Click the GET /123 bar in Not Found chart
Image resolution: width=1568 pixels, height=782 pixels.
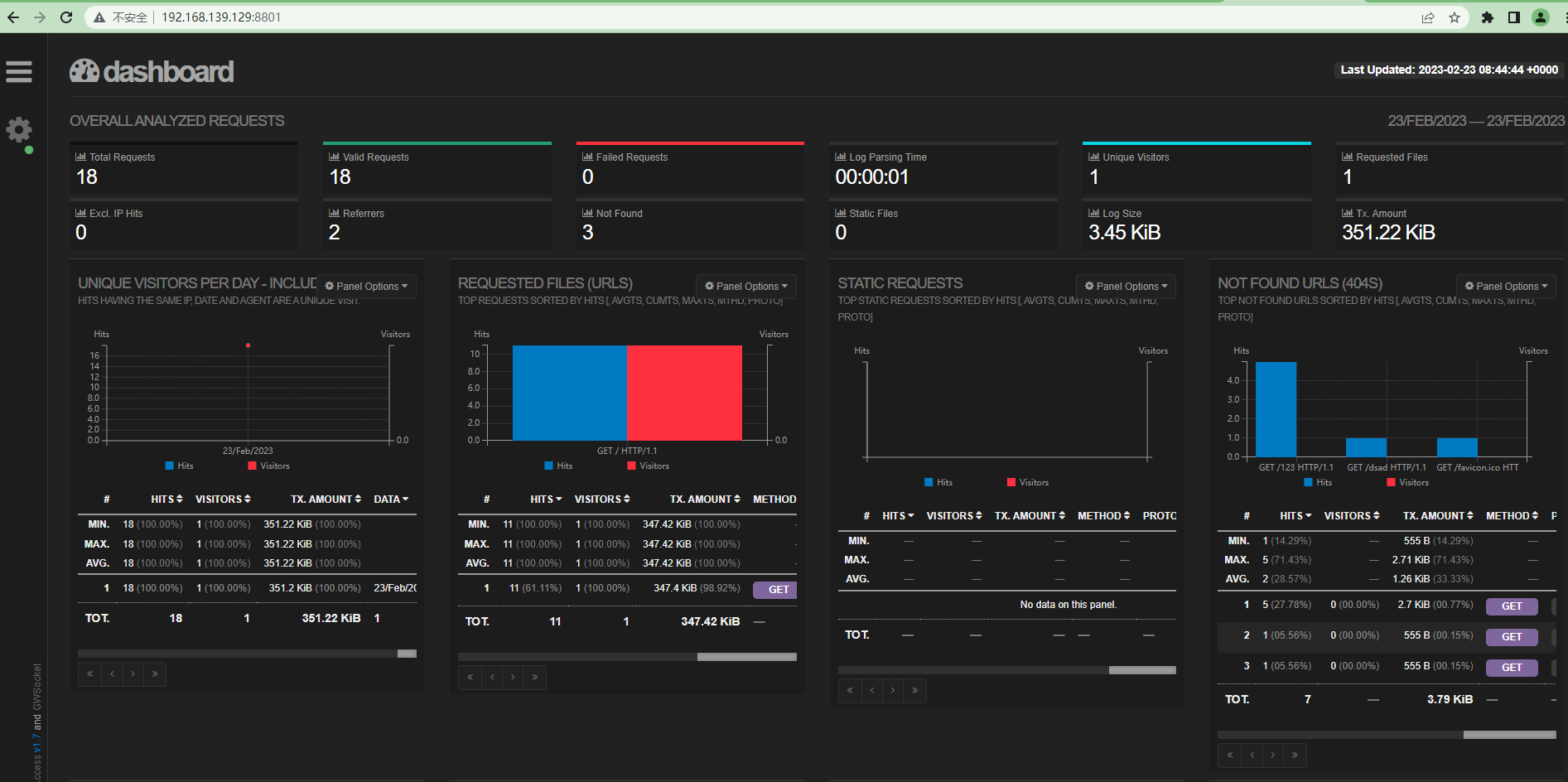click(x=1276, y=409)
